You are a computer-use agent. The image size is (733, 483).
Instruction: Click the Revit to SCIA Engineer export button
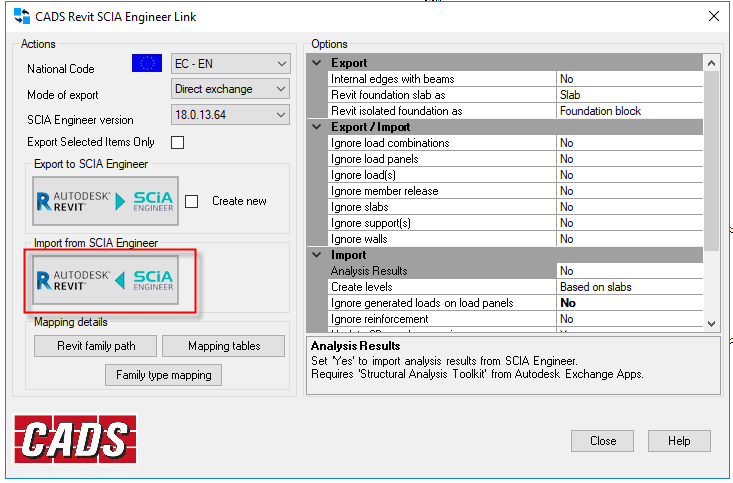[x=105, y=201]
